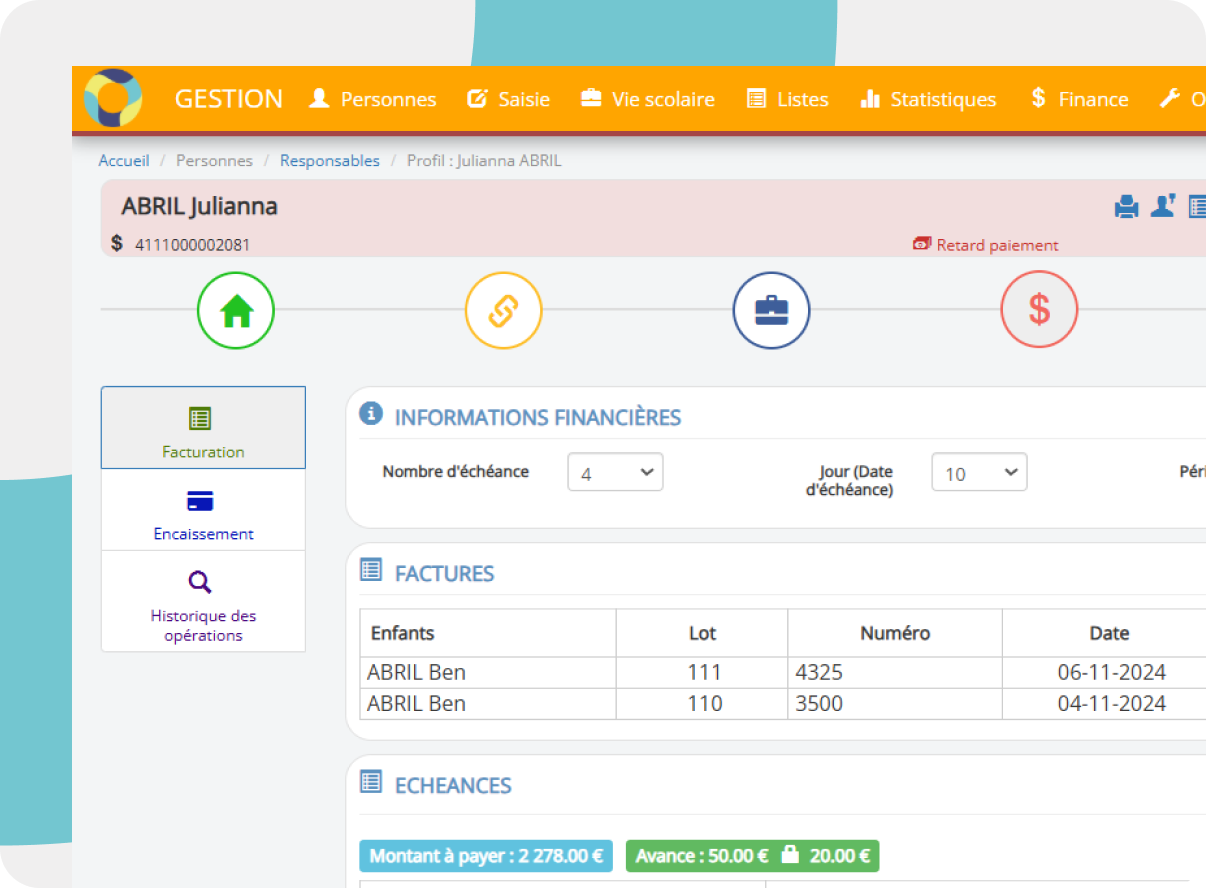Open the Statistiques menu

pos(928,99)
